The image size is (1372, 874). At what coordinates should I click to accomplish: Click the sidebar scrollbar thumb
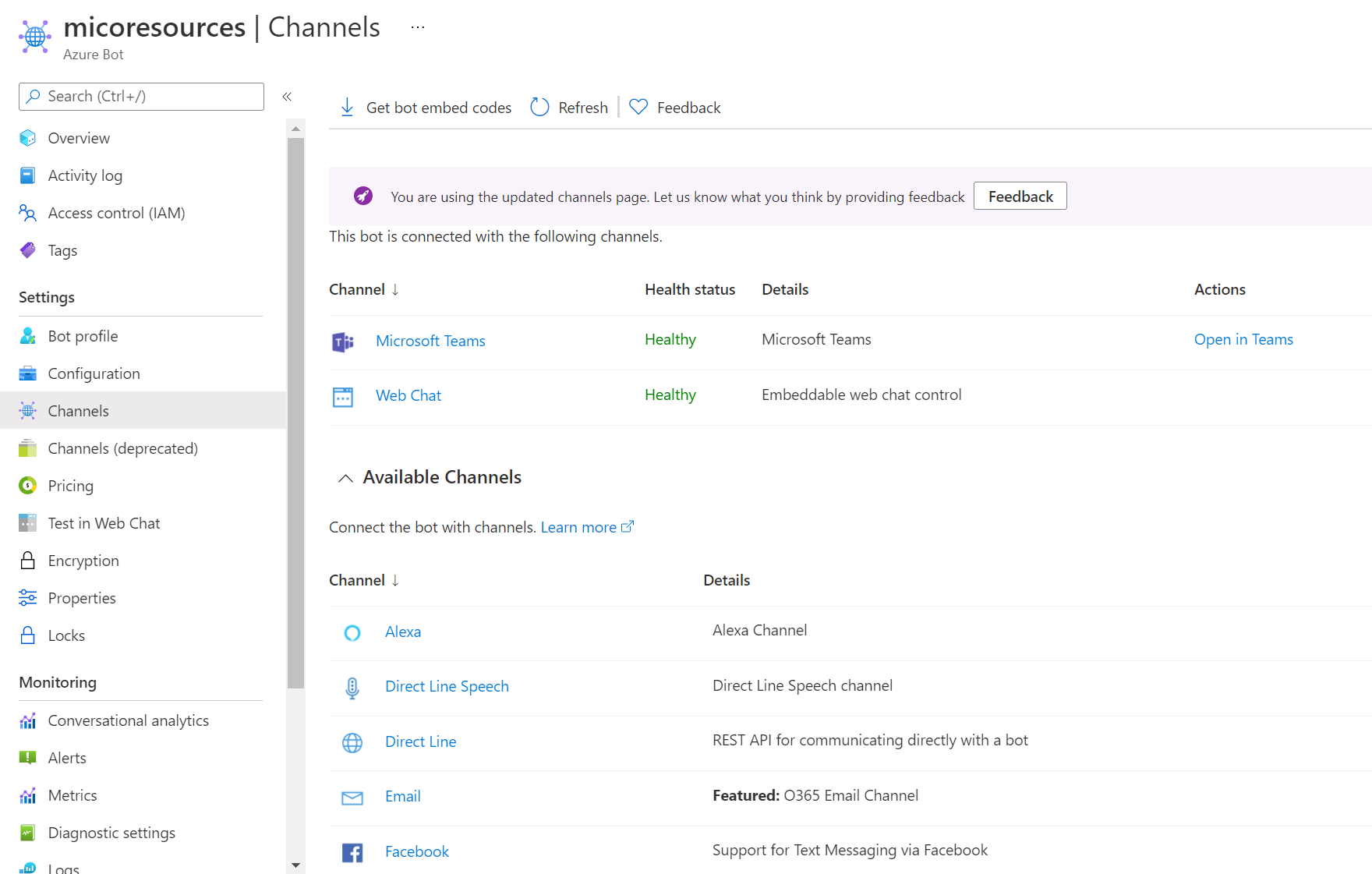295,413
